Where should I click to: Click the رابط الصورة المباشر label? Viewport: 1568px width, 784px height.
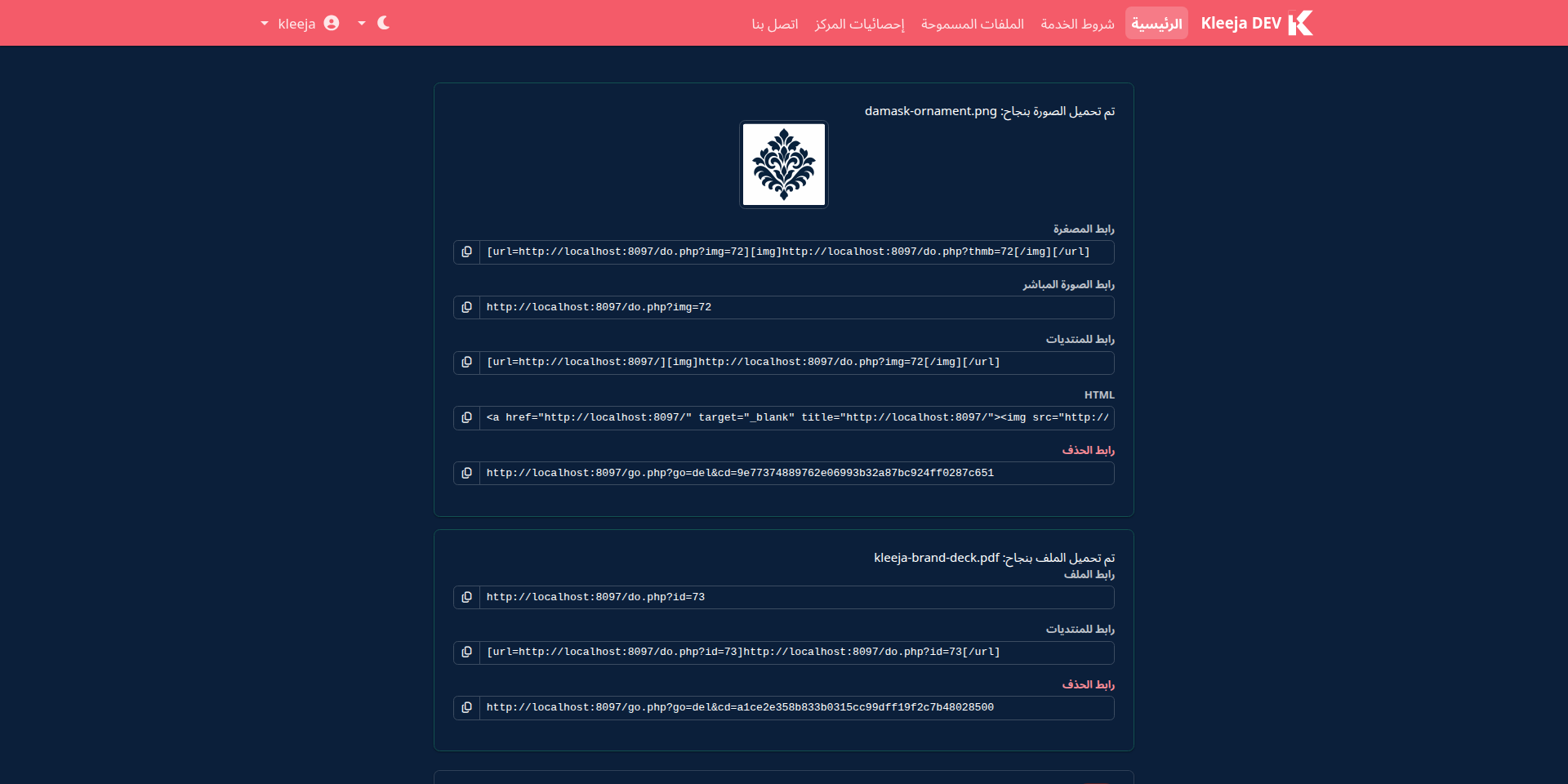1068,285
